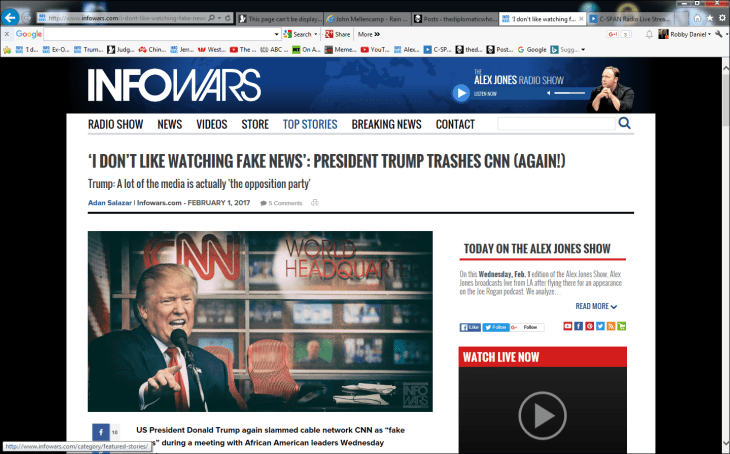
Task: Expand the toolbar More chevron
Action: (369, 34)
